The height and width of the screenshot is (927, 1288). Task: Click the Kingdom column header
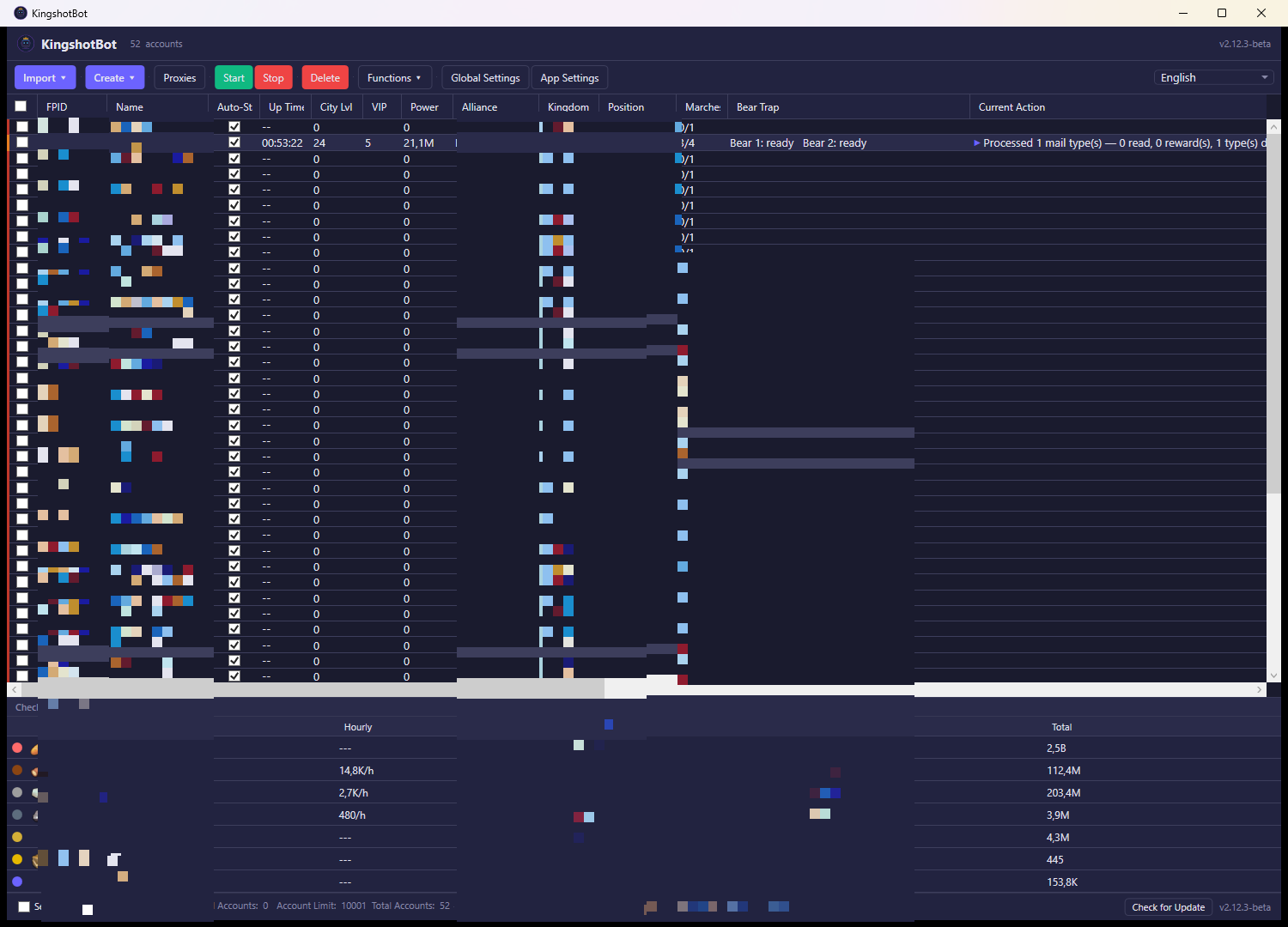[568, 107]
